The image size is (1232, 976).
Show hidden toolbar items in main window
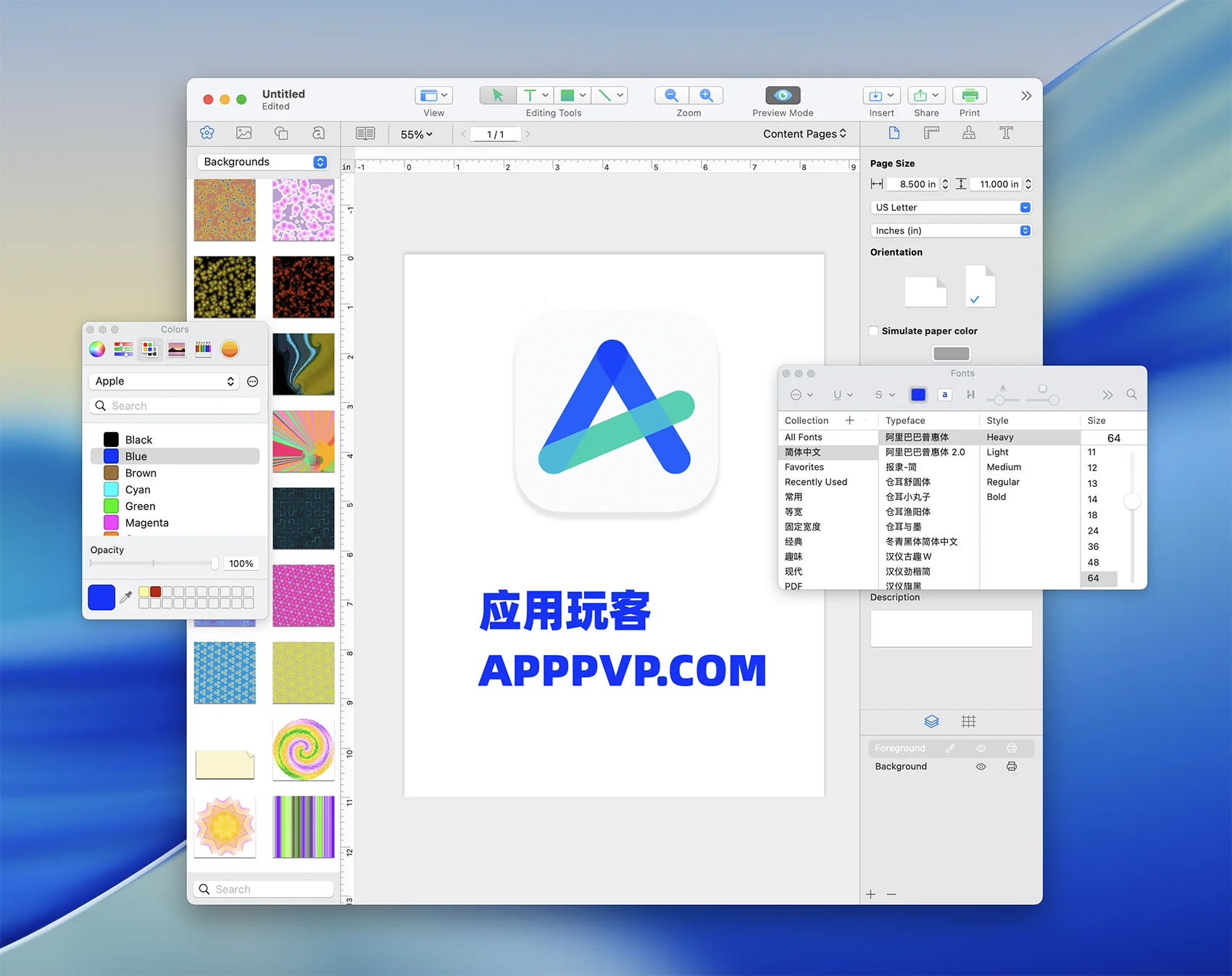click(x=1026, y=96)
